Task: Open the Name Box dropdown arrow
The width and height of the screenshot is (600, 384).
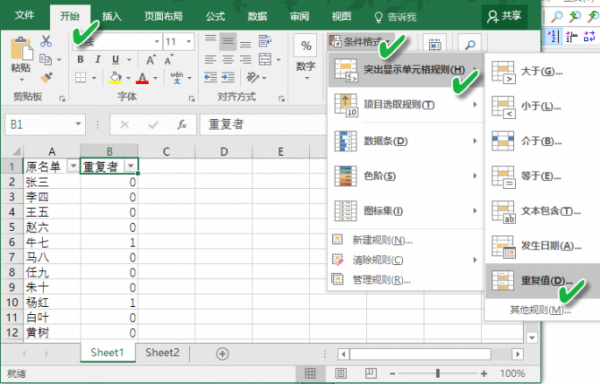Action: coord(78,124)
